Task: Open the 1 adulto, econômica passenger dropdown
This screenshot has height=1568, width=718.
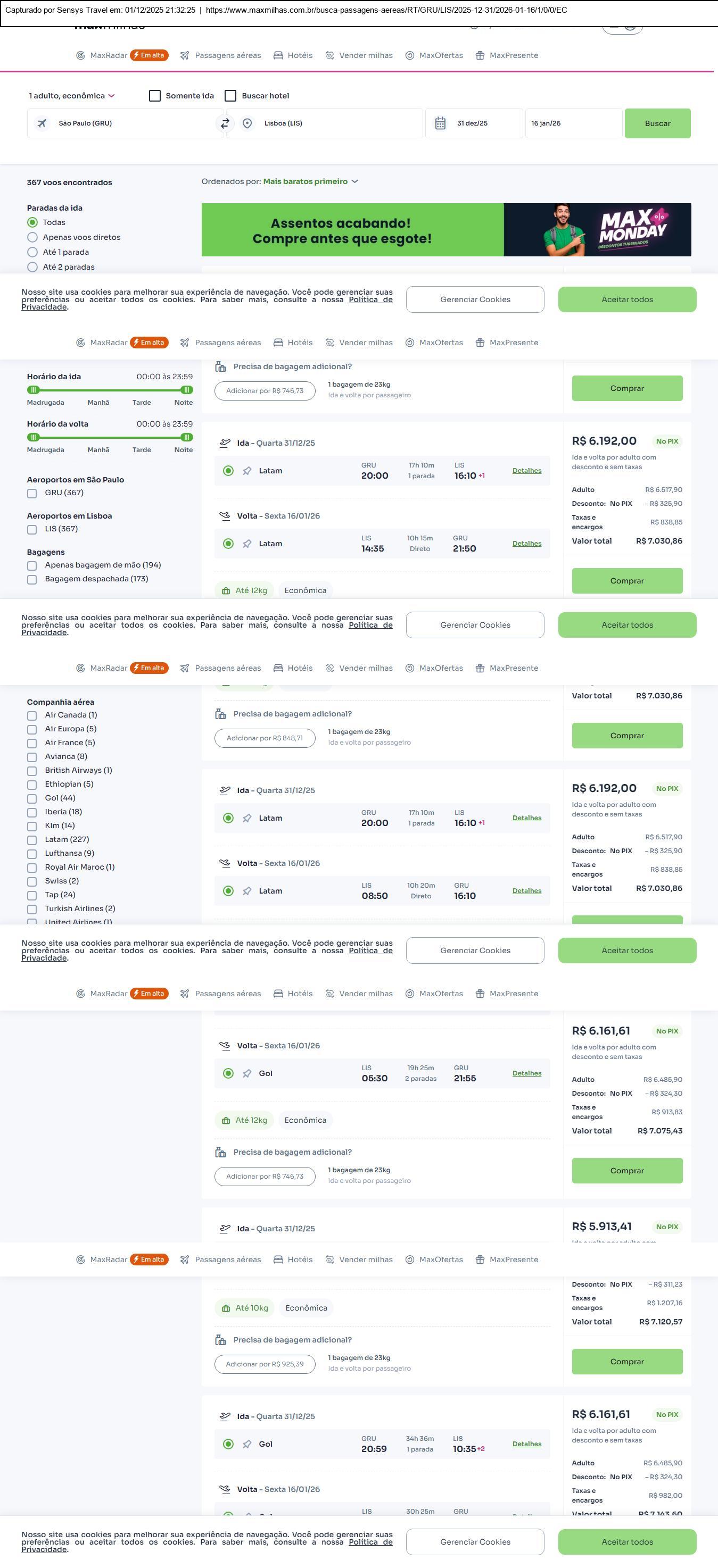Action: coord(72,96)
